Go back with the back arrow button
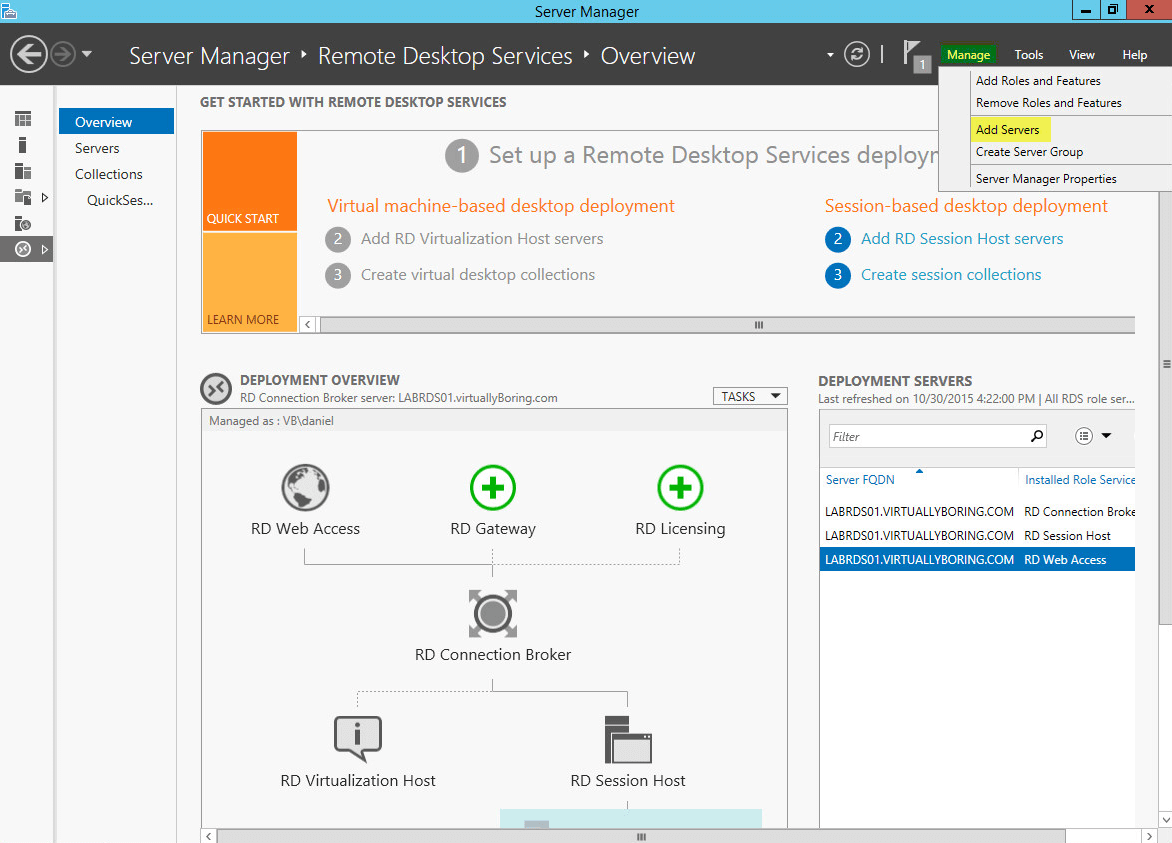This screenshot has height=843, width=1172. [x=28, y=55]
